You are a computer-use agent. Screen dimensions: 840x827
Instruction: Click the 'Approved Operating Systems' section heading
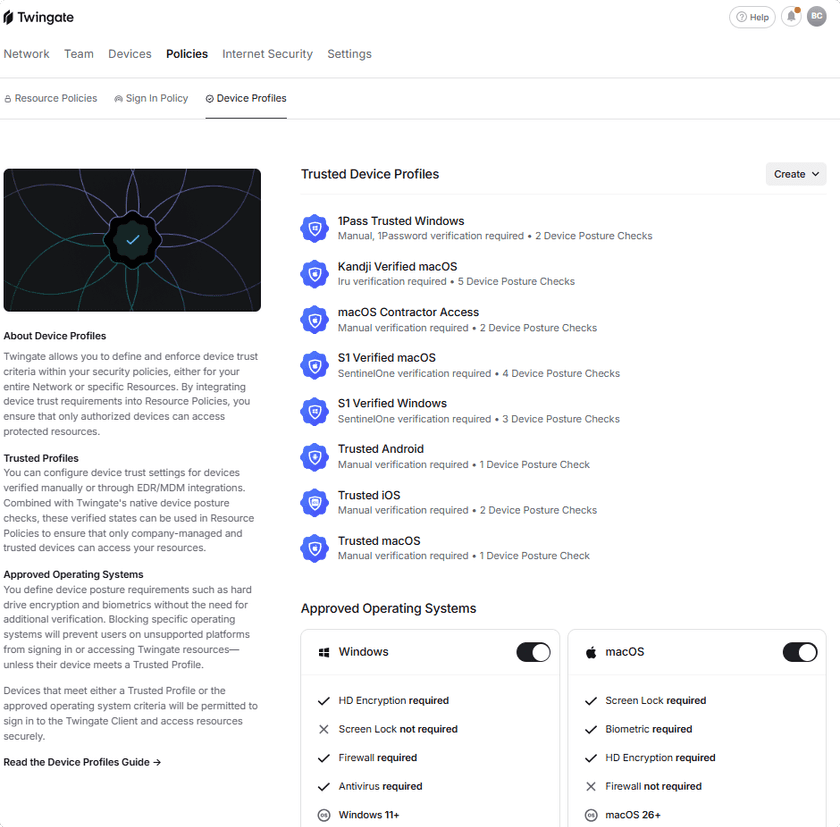coord(388,608)
